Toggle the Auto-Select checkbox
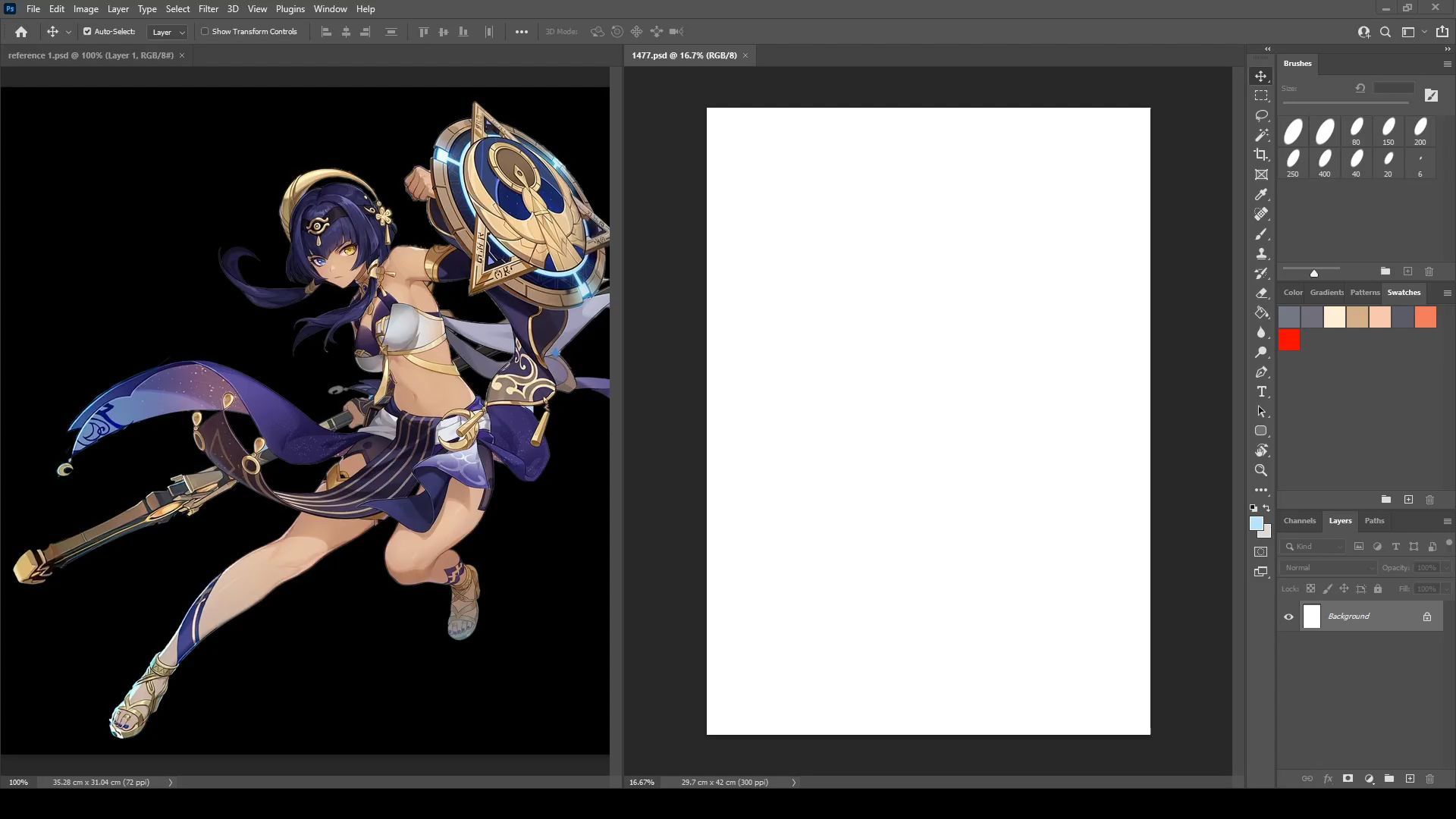This screenshot has width=1456, height=819. click(87, 32)
